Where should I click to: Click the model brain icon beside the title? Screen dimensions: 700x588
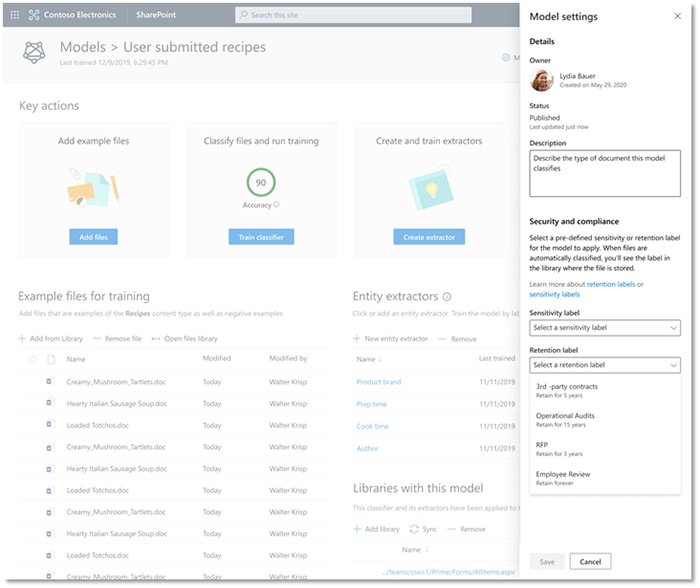click(x=33, y=53)
